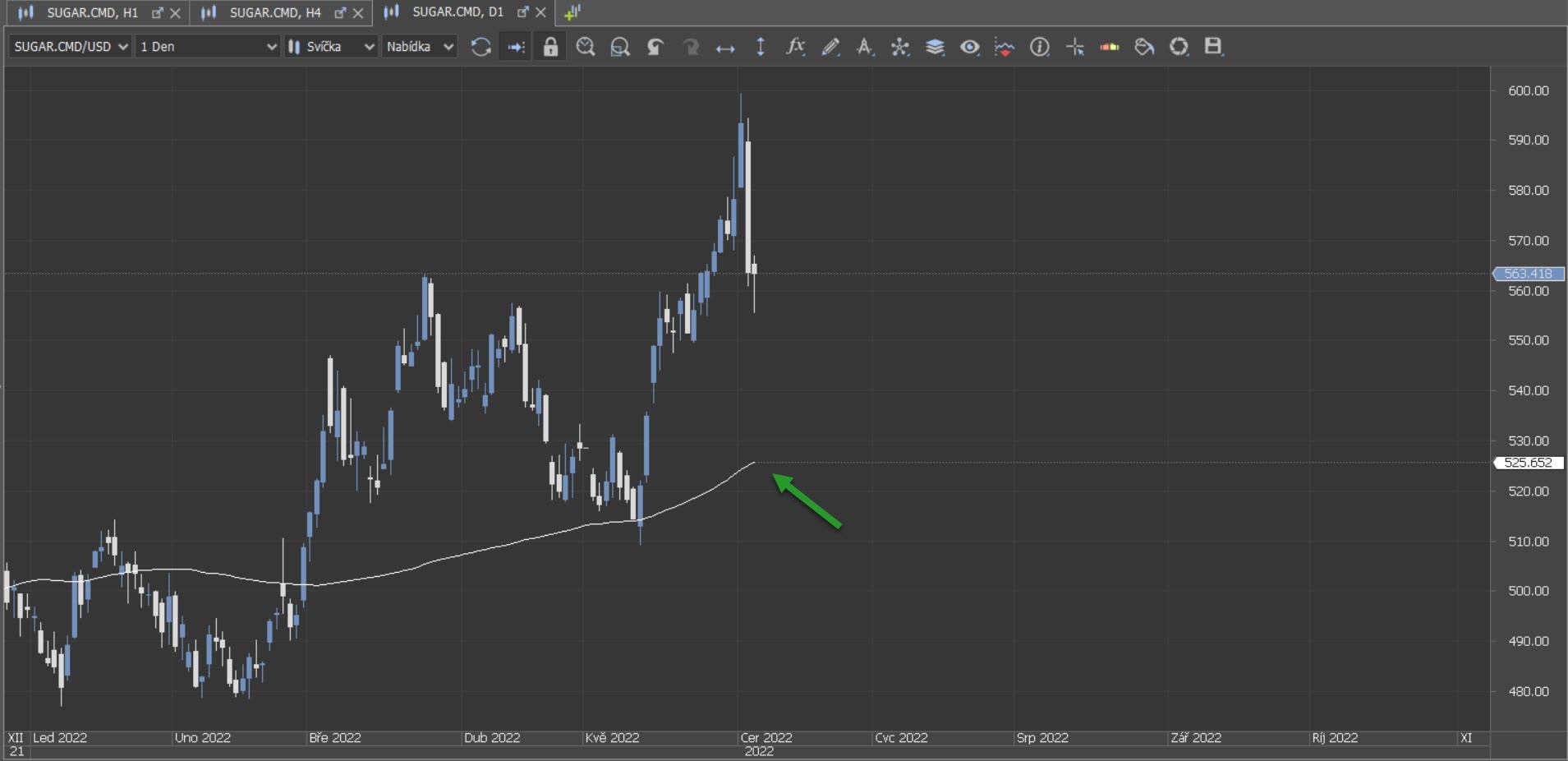Open the pattern tools star icon
Image resolution: width=1568 pixels, height=761 pixels.
tap(900, 47)
